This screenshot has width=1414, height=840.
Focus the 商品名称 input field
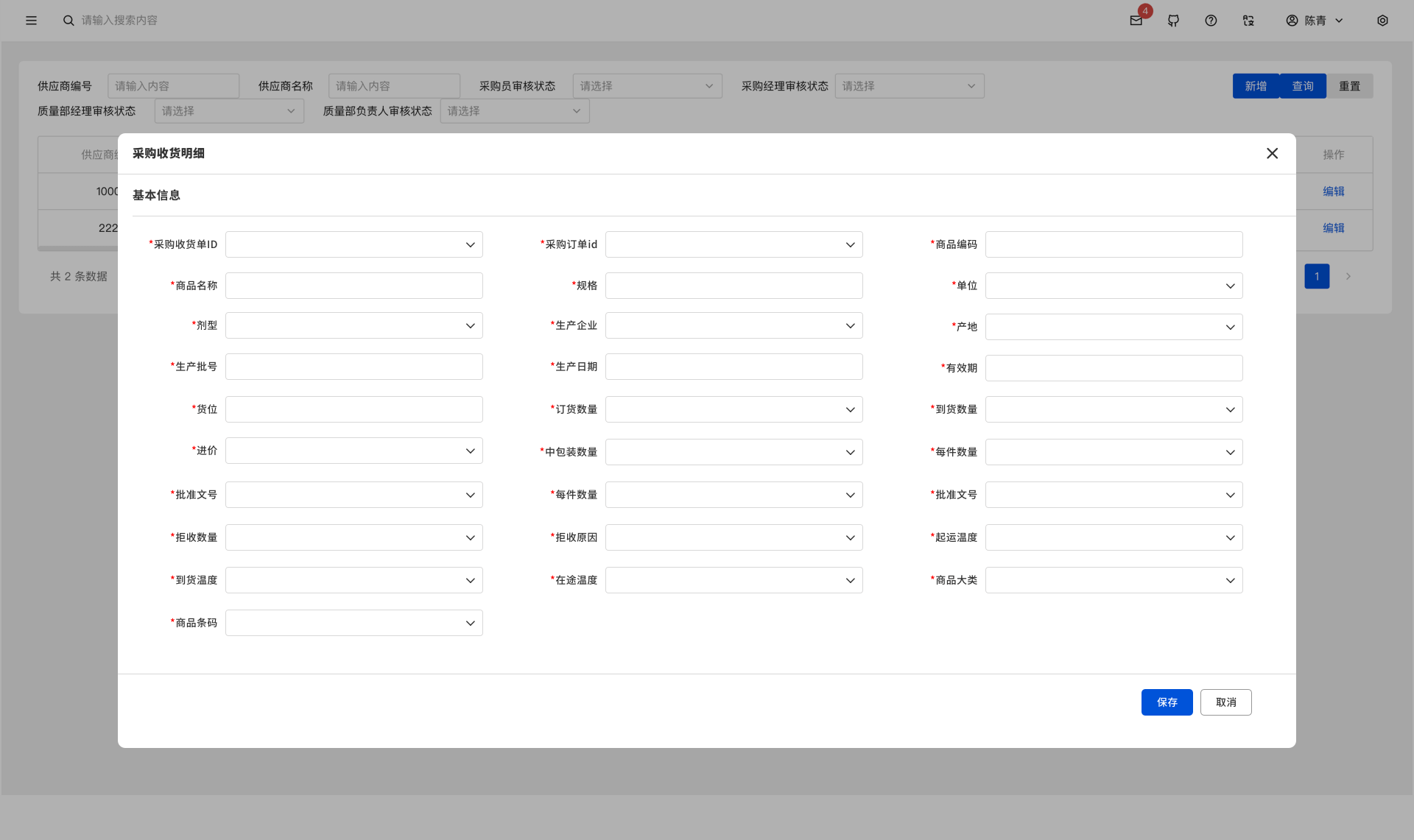click(353, 286)
